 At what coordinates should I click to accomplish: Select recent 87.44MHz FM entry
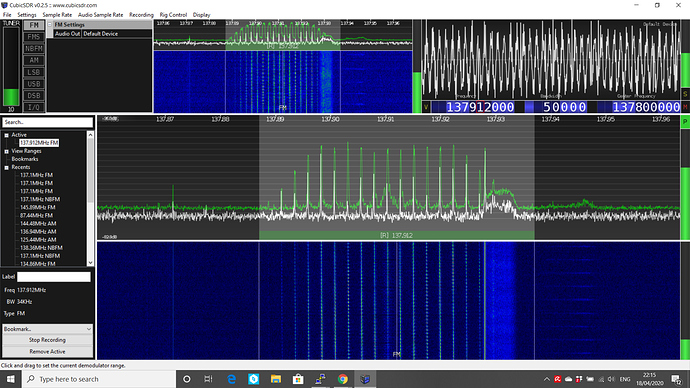[36, 216]
